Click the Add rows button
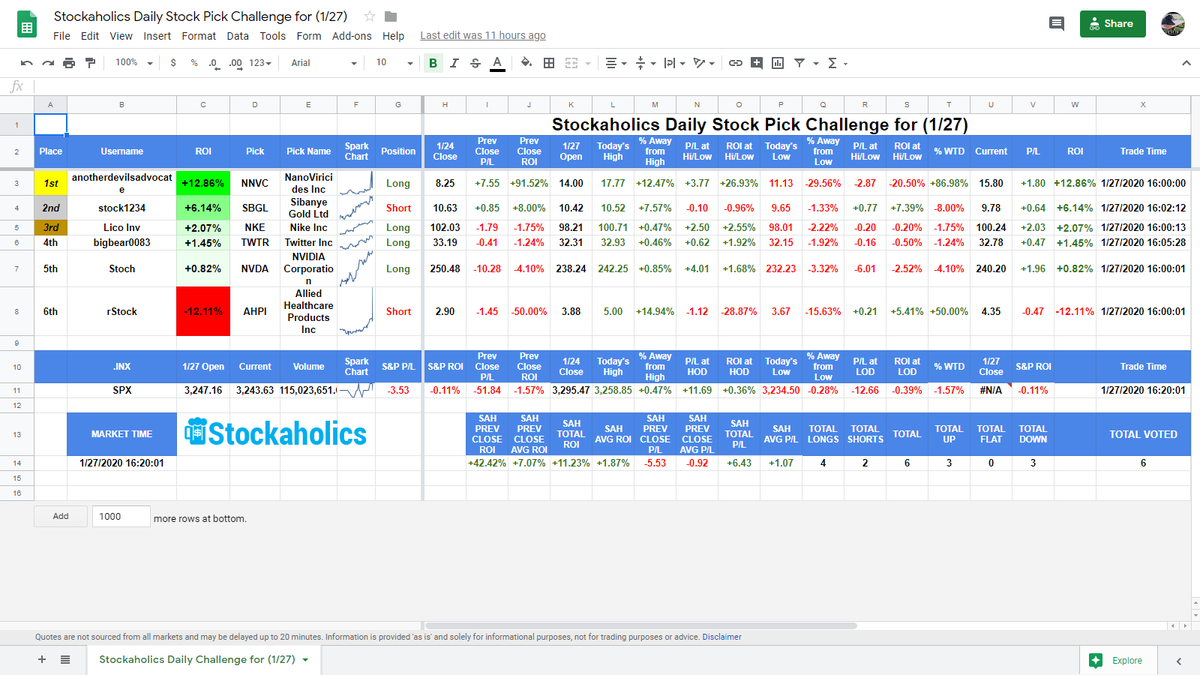The width and height of the screenshot is (1200, 675). click(x=61, y=517)
